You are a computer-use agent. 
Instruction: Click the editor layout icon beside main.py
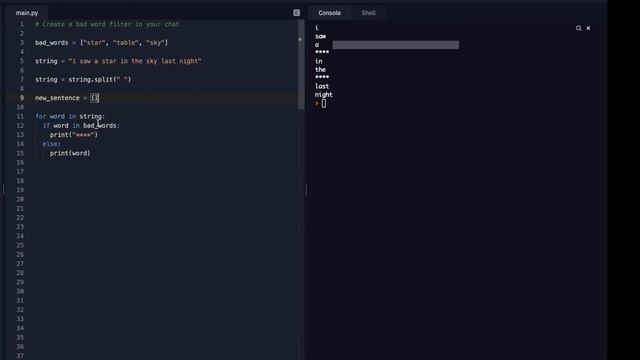[297, 13]
